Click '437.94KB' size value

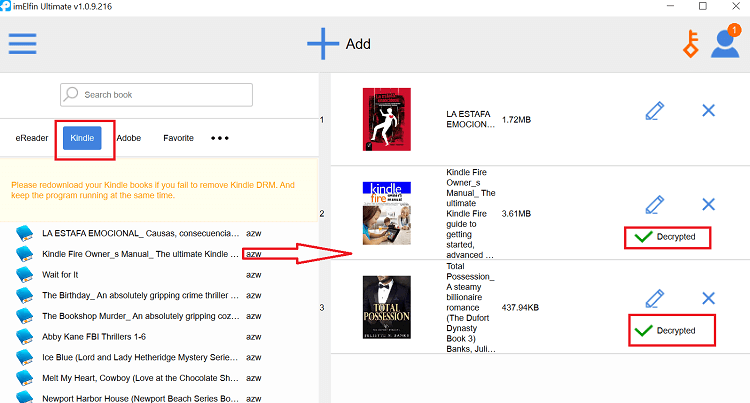click(520, 307)
